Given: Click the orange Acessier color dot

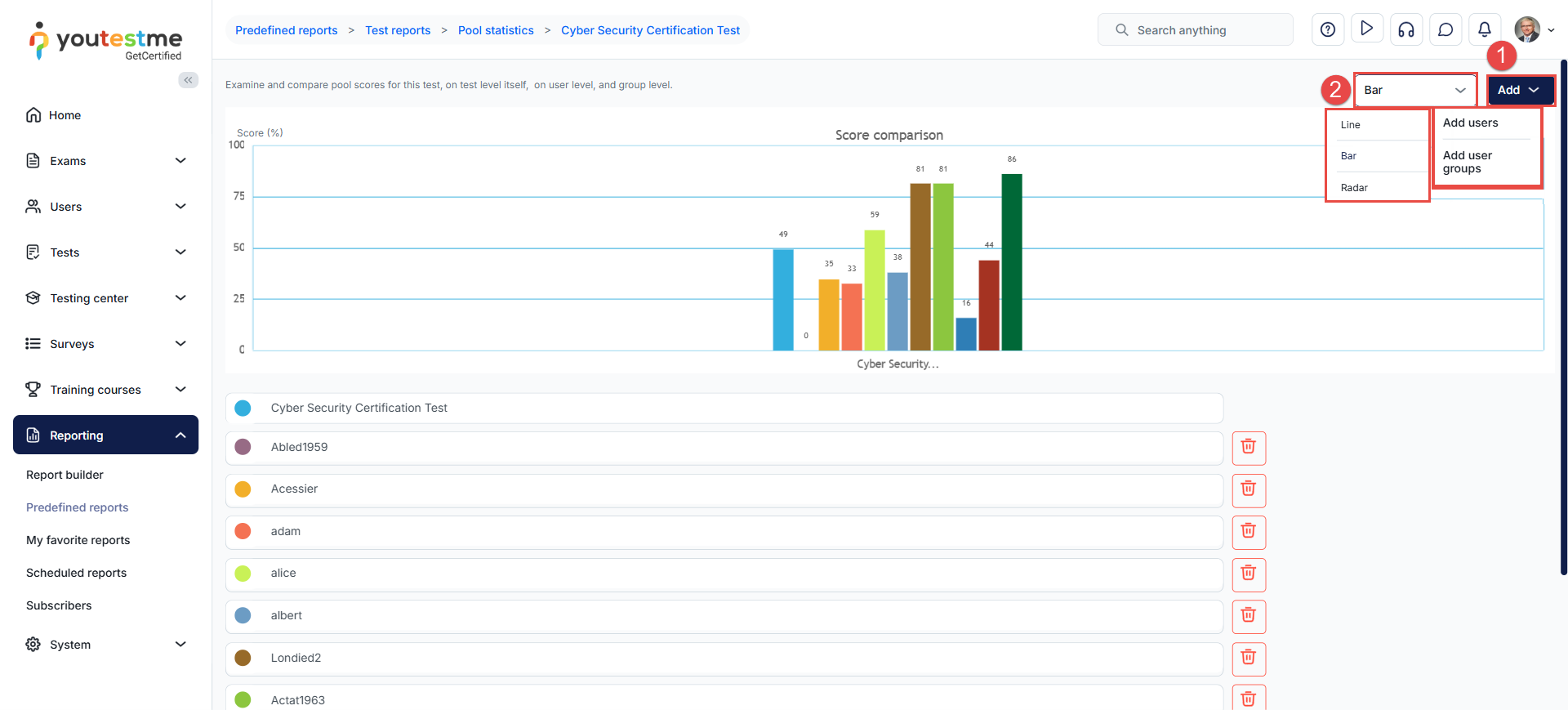Looking at the screenshot, I should tap(243, 489).
